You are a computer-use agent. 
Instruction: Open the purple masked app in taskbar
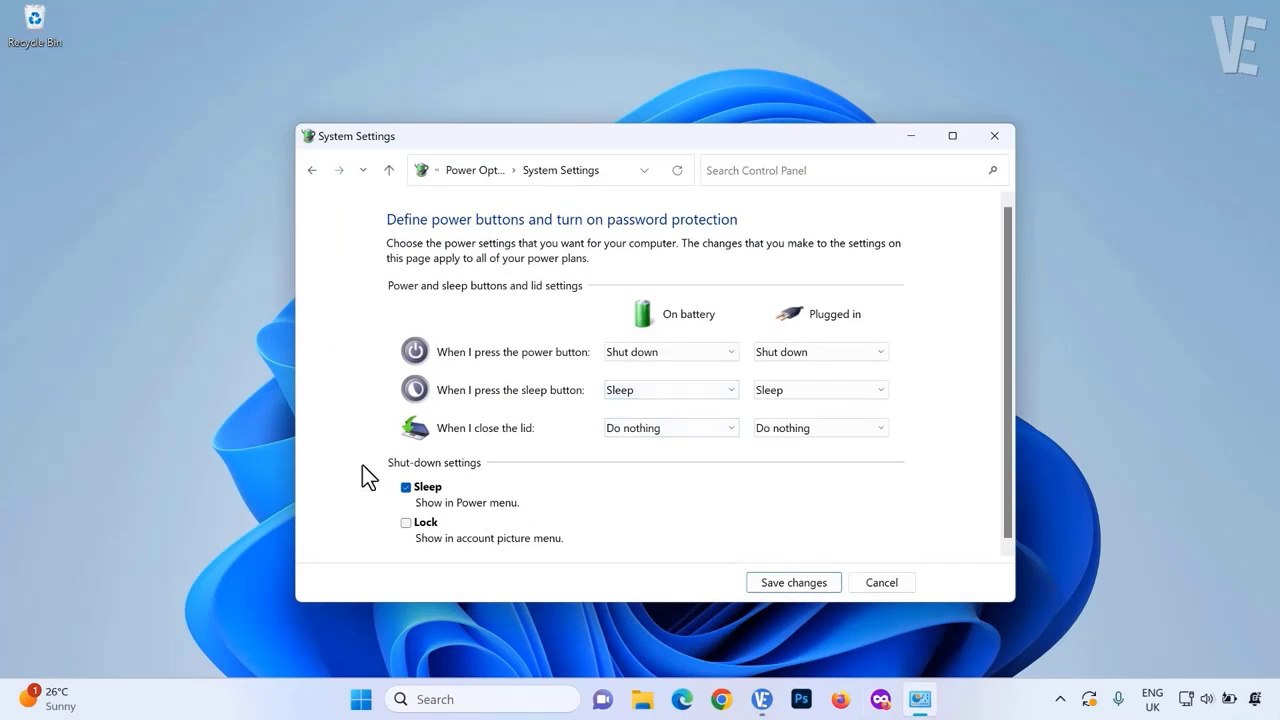(880, 699)
